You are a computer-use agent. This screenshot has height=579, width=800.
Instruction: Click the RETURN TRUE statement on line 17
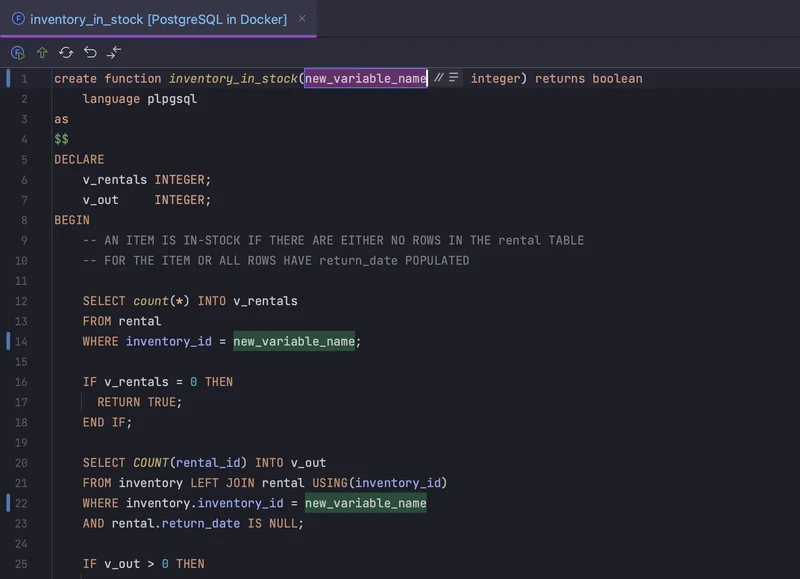click(x=138, y=402)
